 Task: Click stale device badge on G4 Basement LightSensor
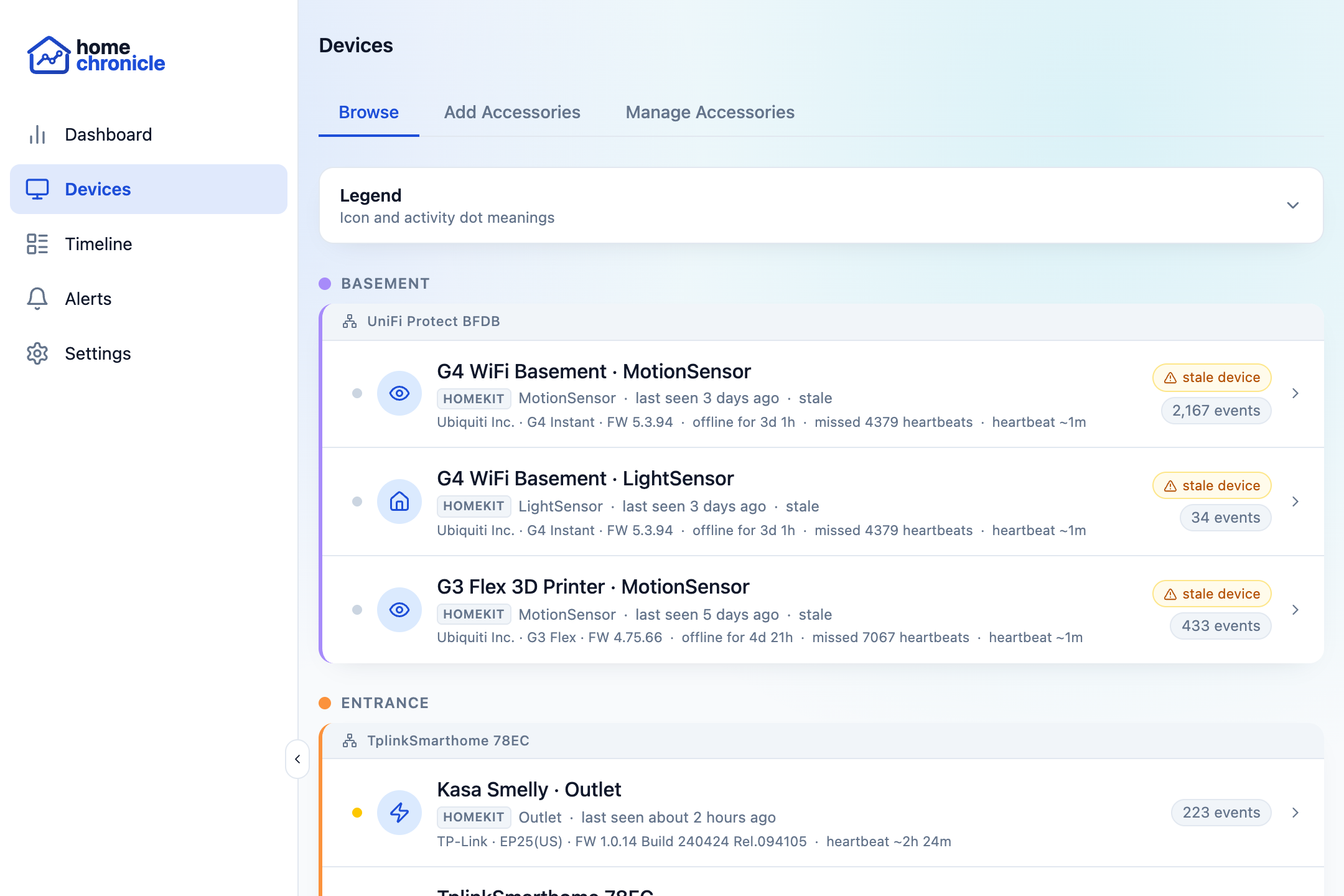click(1212, 486)
